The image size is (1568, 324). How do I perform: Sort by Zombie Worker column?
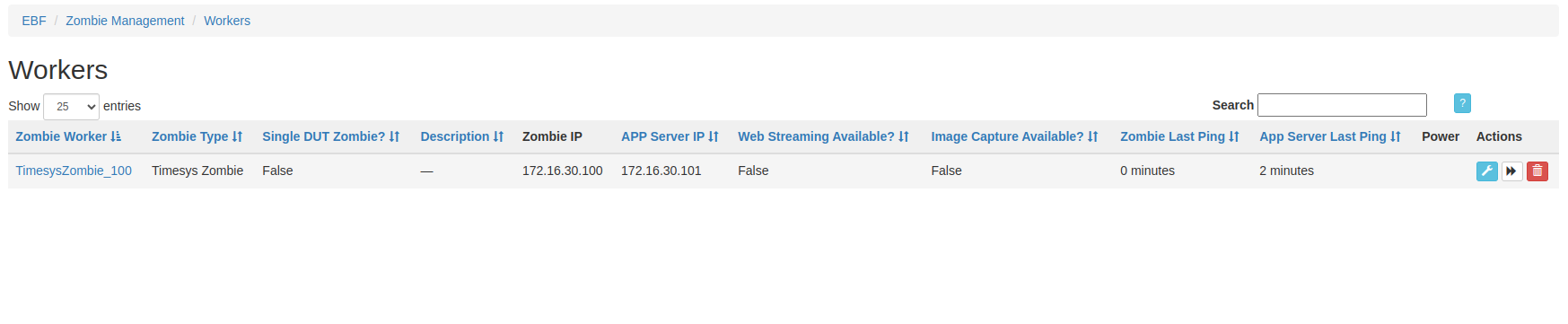(x=68, y=136)
